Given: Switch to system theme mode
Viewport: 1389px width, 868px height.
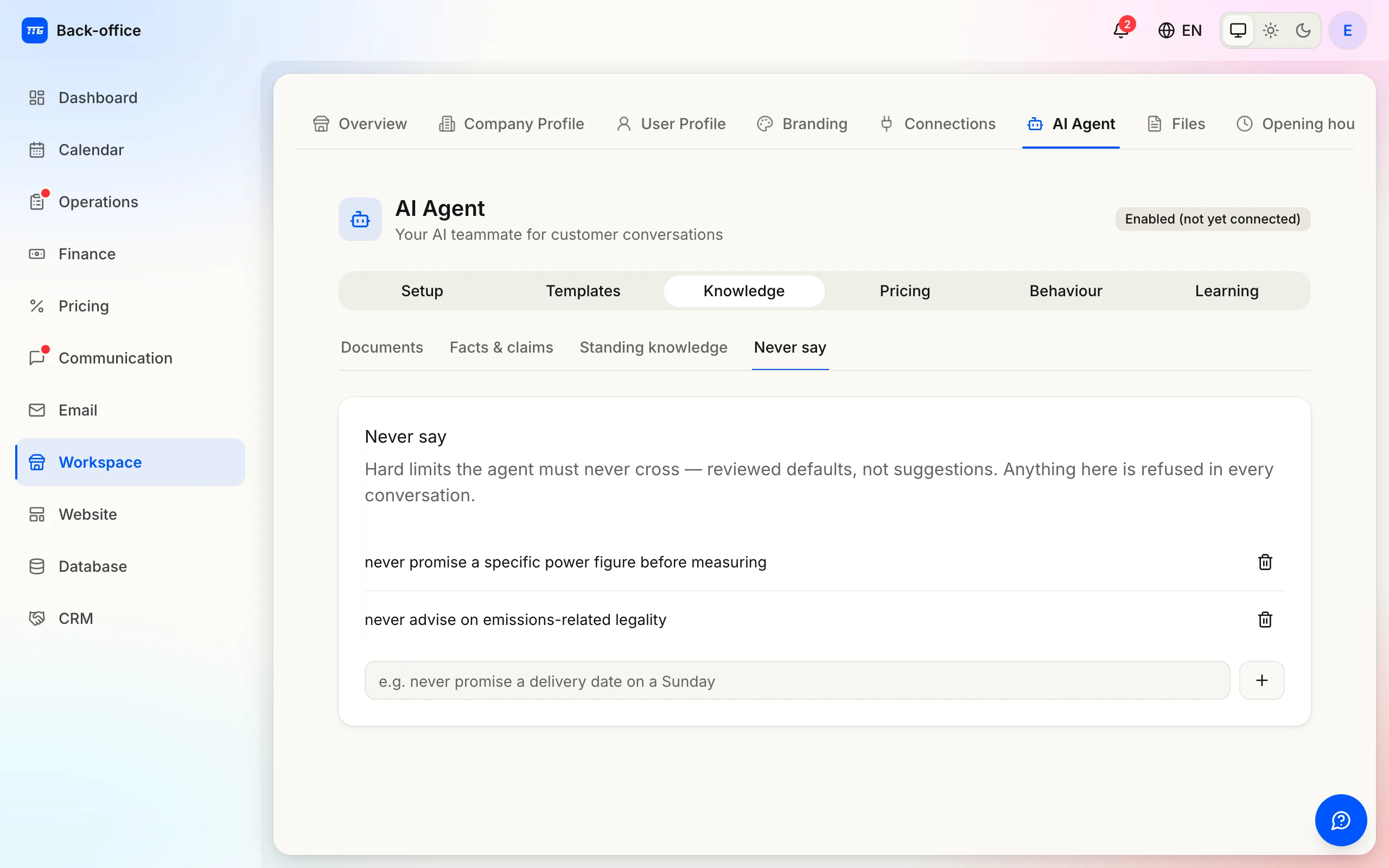Looking at the screenshot, I should (x=1238, y=30).
